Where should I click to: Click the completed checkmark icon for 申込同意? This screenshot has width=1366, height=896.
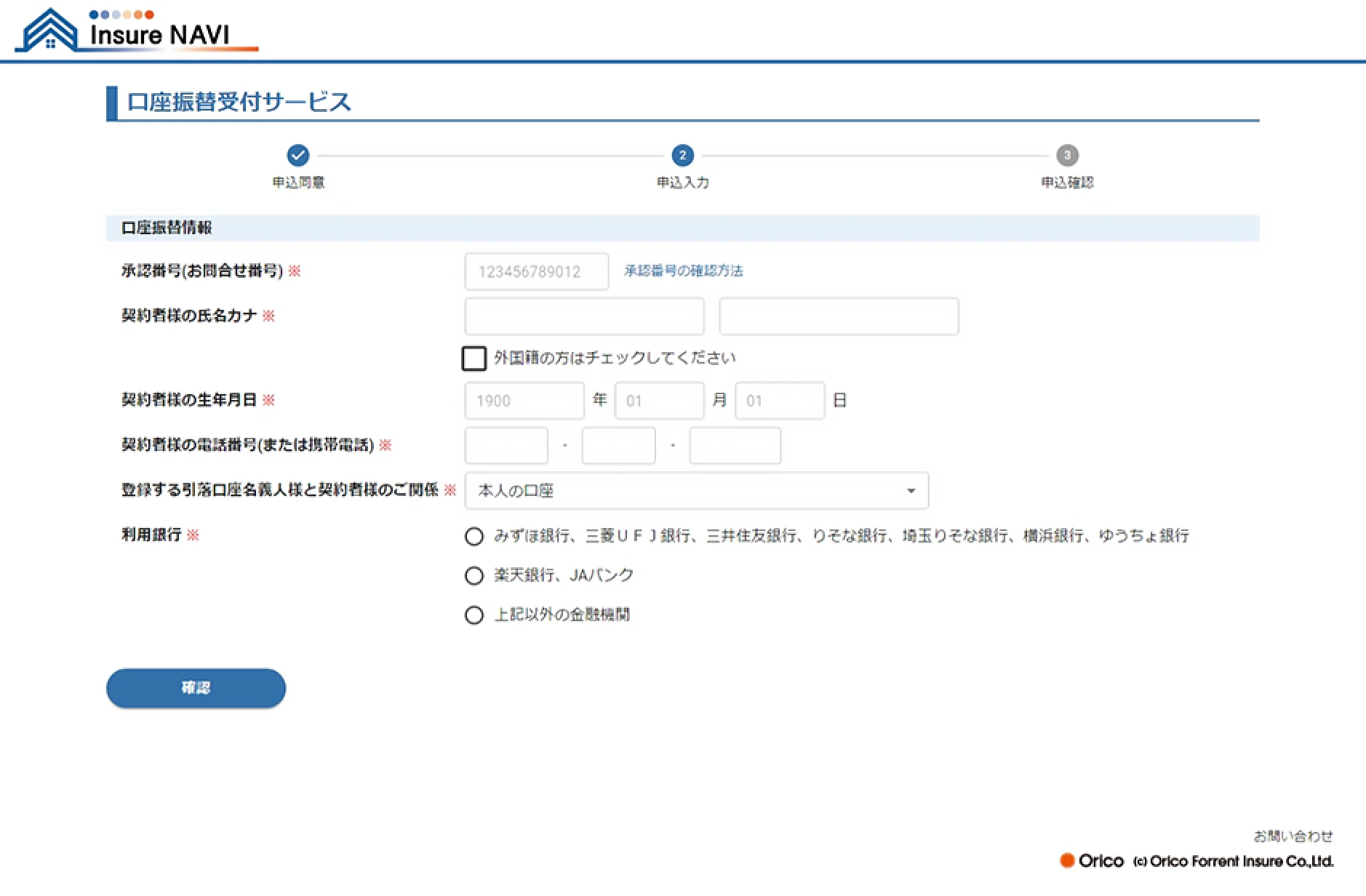298,155
